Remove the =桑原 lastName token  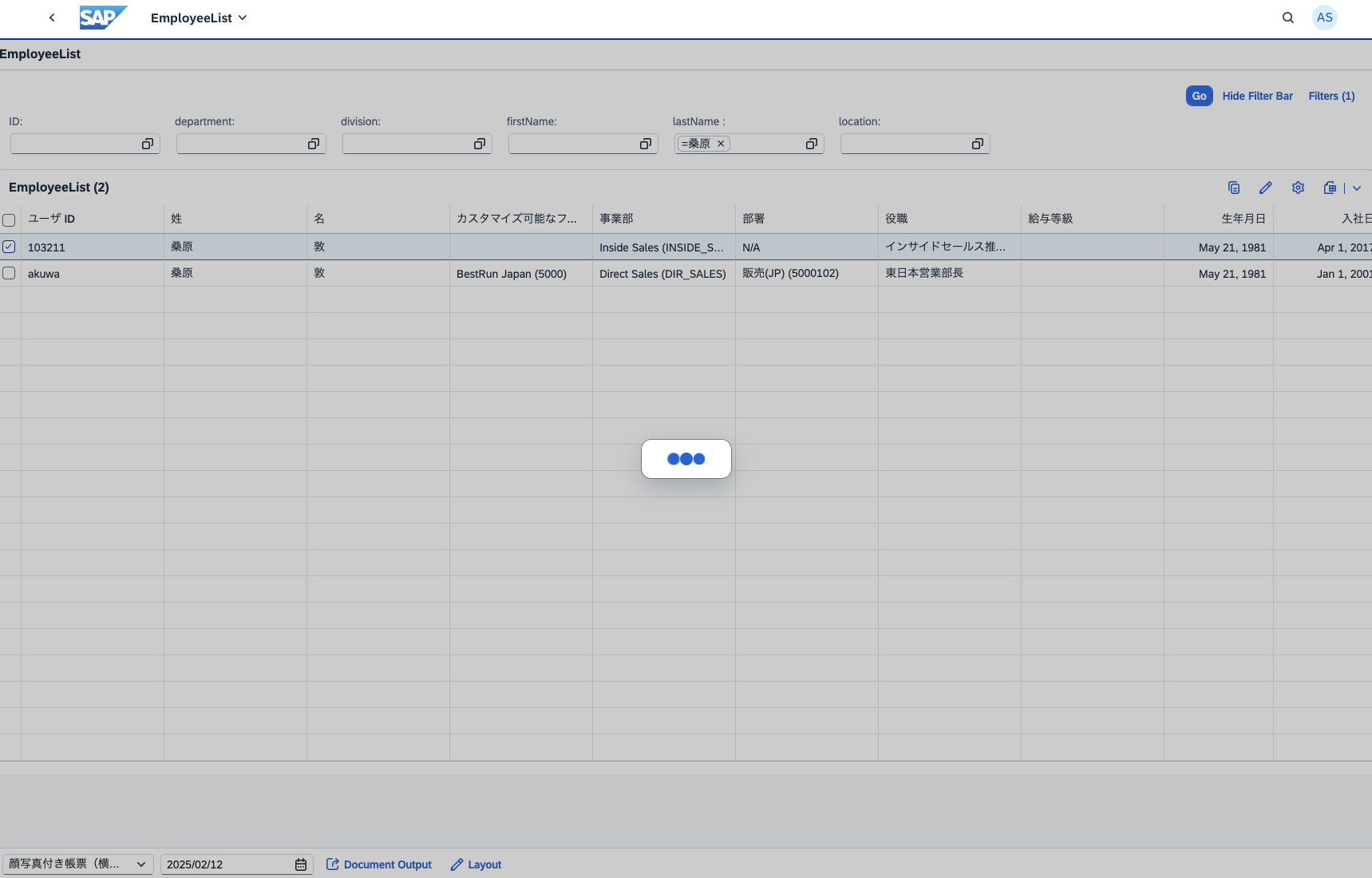[721, 144]
